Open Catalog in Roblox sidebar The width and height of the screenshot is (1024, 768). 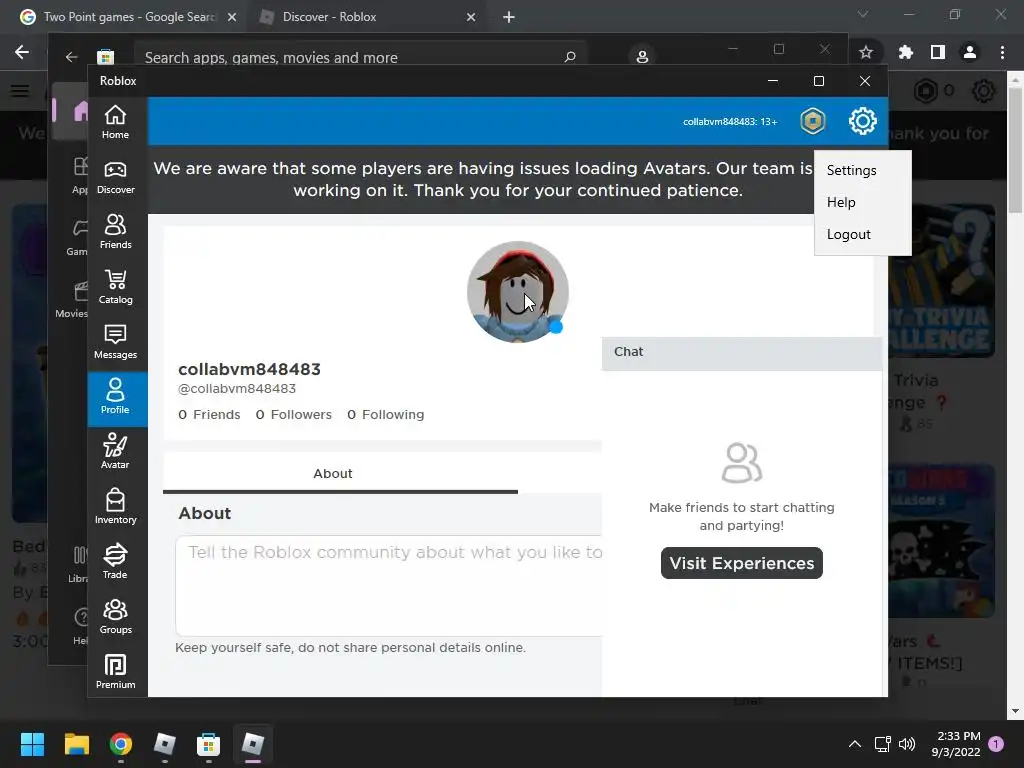116,287
